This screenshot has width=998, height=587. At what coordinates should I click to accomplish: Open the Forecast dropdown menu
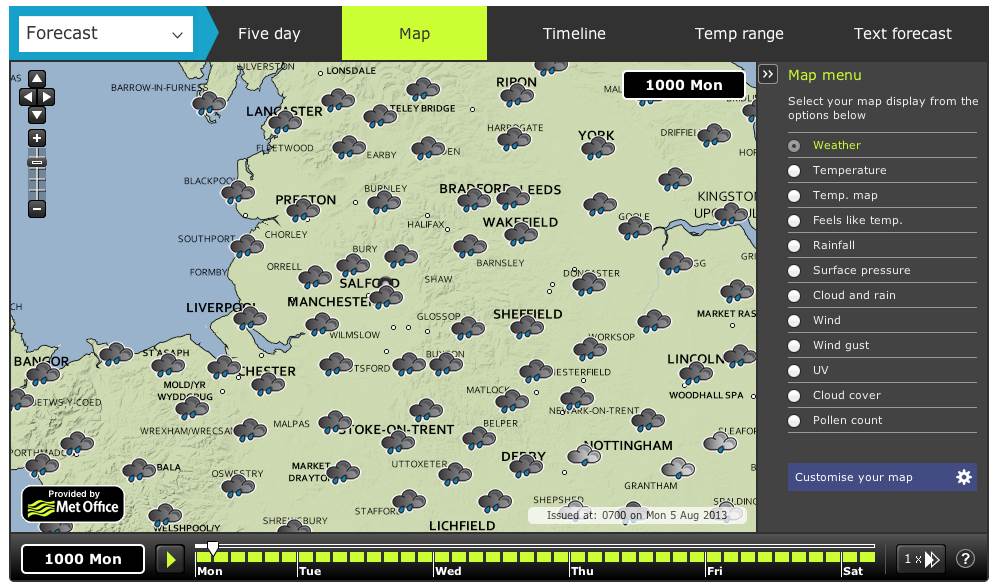click(x=105, y=34)
